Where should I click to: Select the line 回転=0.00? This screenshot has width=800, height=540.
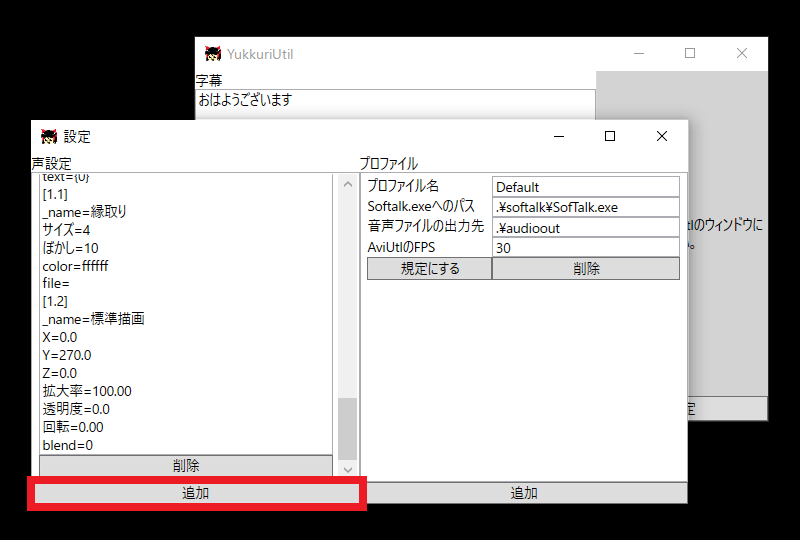point(73,427)
